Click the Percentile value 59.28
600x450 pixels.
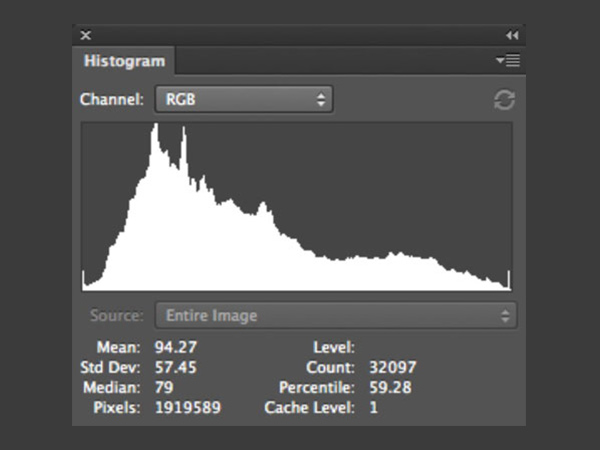pos(391,388)
